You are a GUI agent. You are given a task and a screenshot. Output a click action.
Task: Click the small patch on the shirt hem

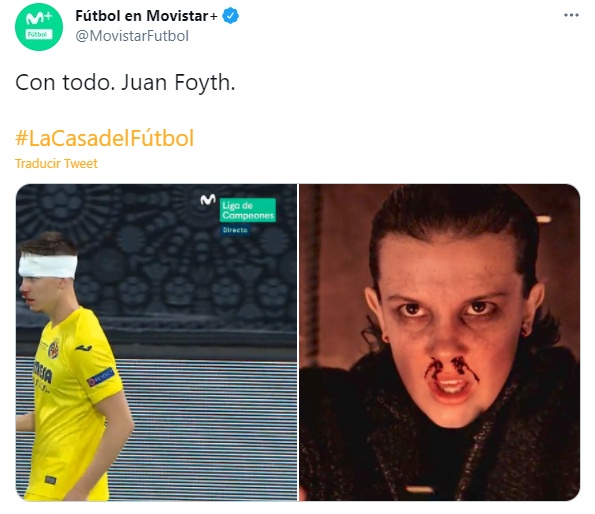tap(50, 480)
